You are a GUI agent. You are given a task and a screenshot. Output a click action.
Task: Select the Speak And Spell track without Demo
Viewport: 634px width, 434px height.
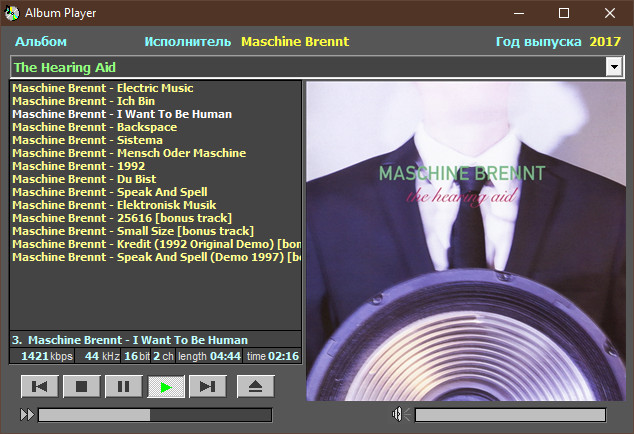pos(110,192)
